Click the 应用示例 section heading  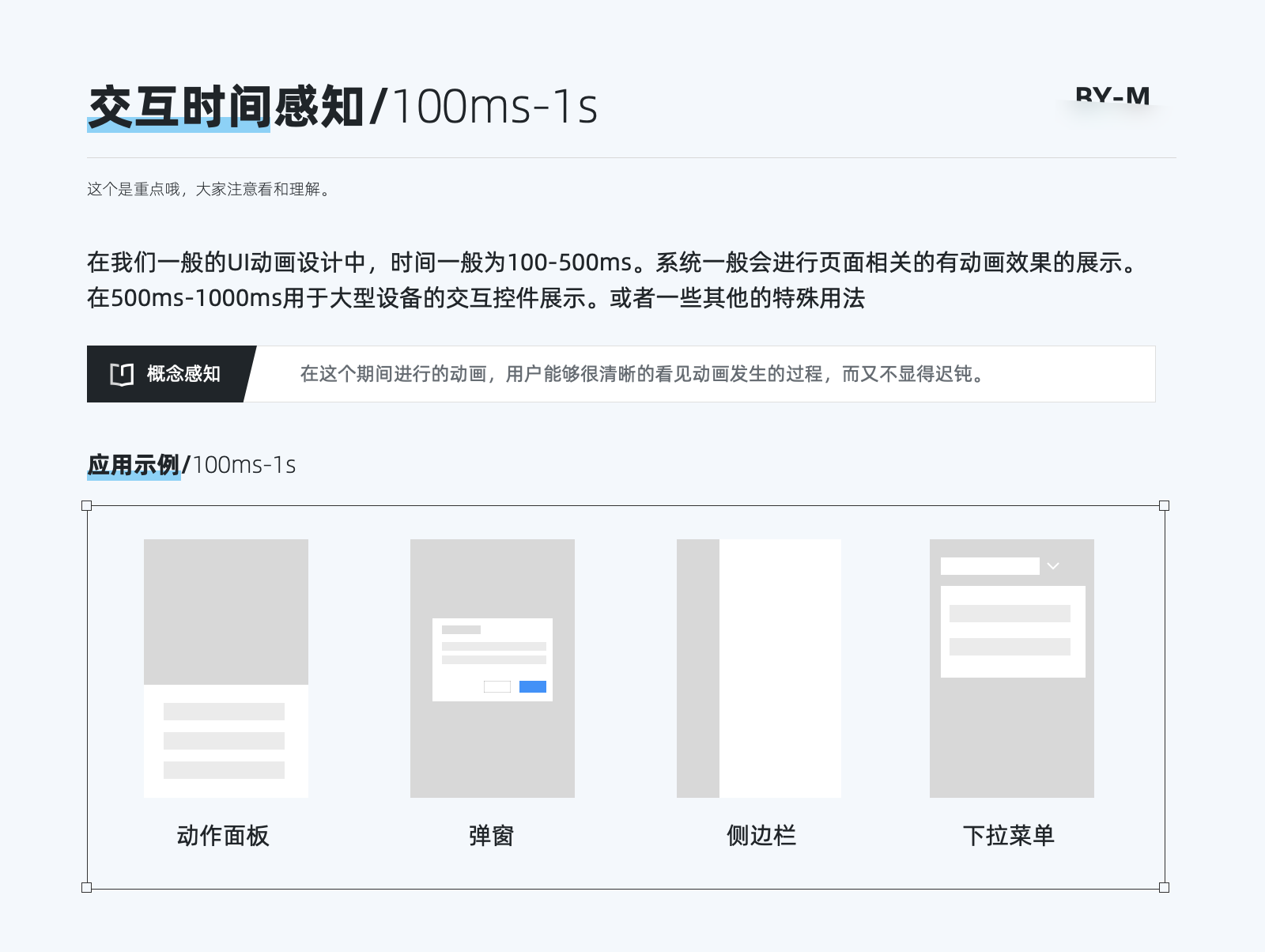click(134, 465)
